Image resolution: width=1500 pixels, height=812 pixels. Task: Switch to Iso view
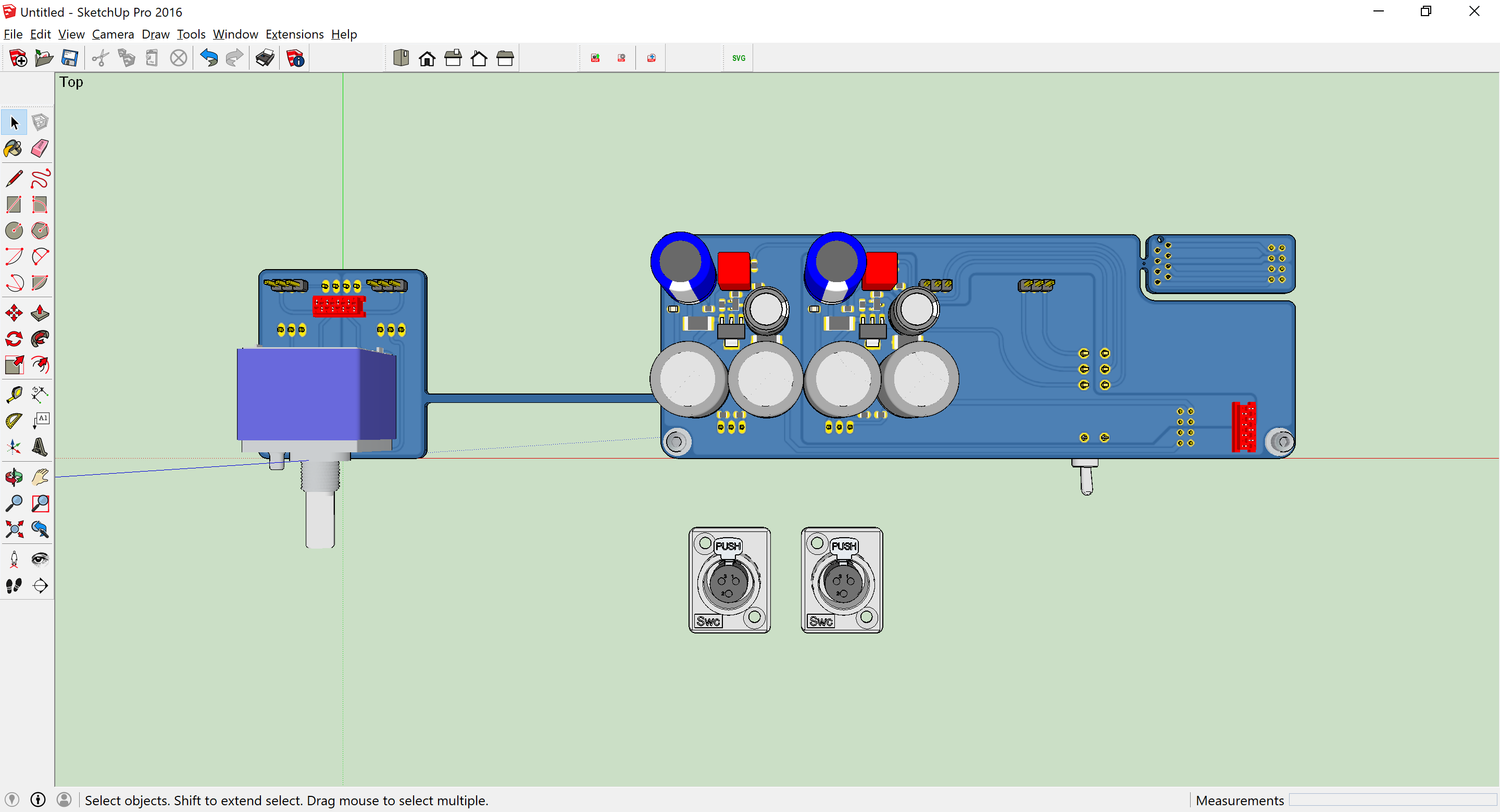click(401, 58)
